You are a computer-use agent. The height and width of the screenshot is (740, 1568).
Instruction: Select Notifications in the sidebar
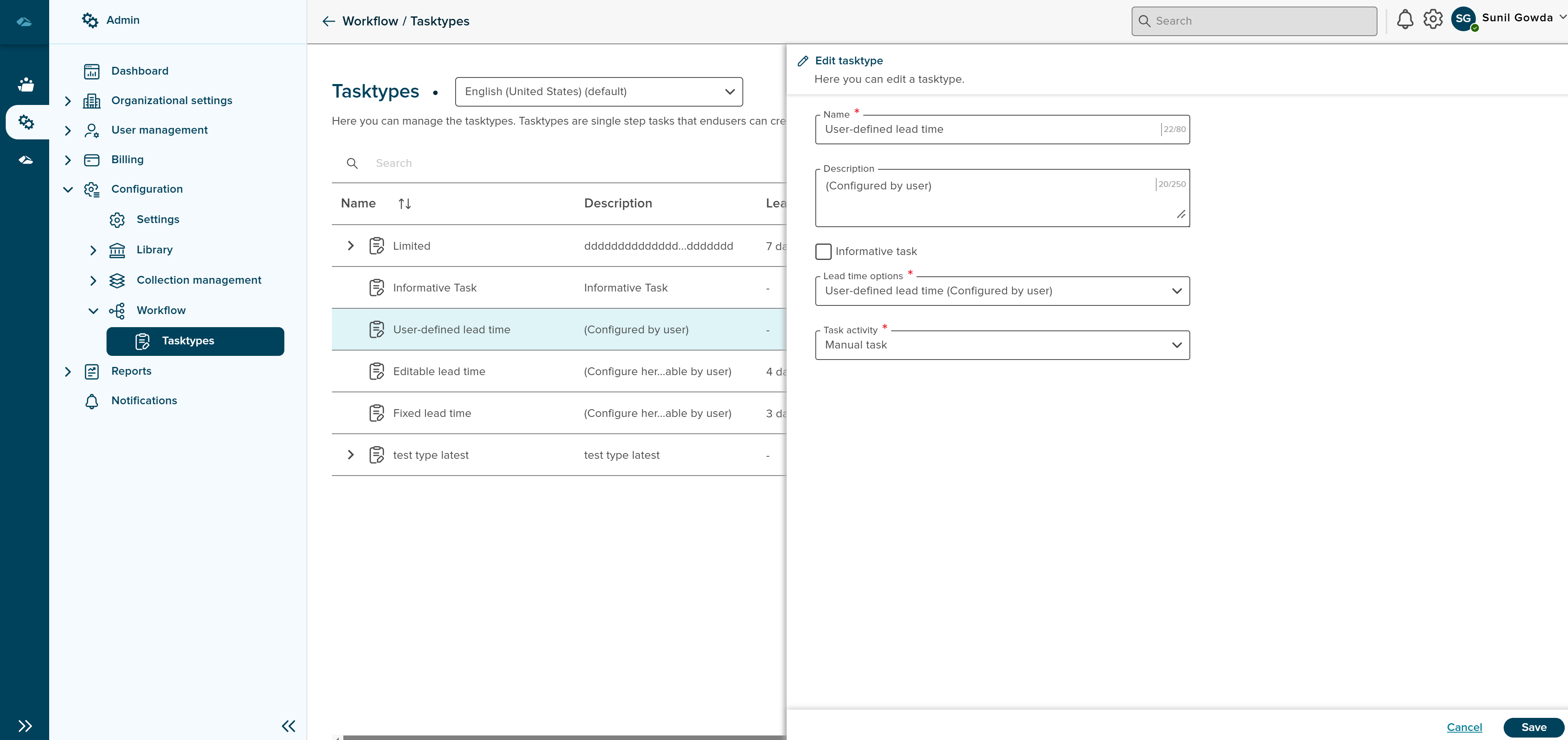pos(144,401)
